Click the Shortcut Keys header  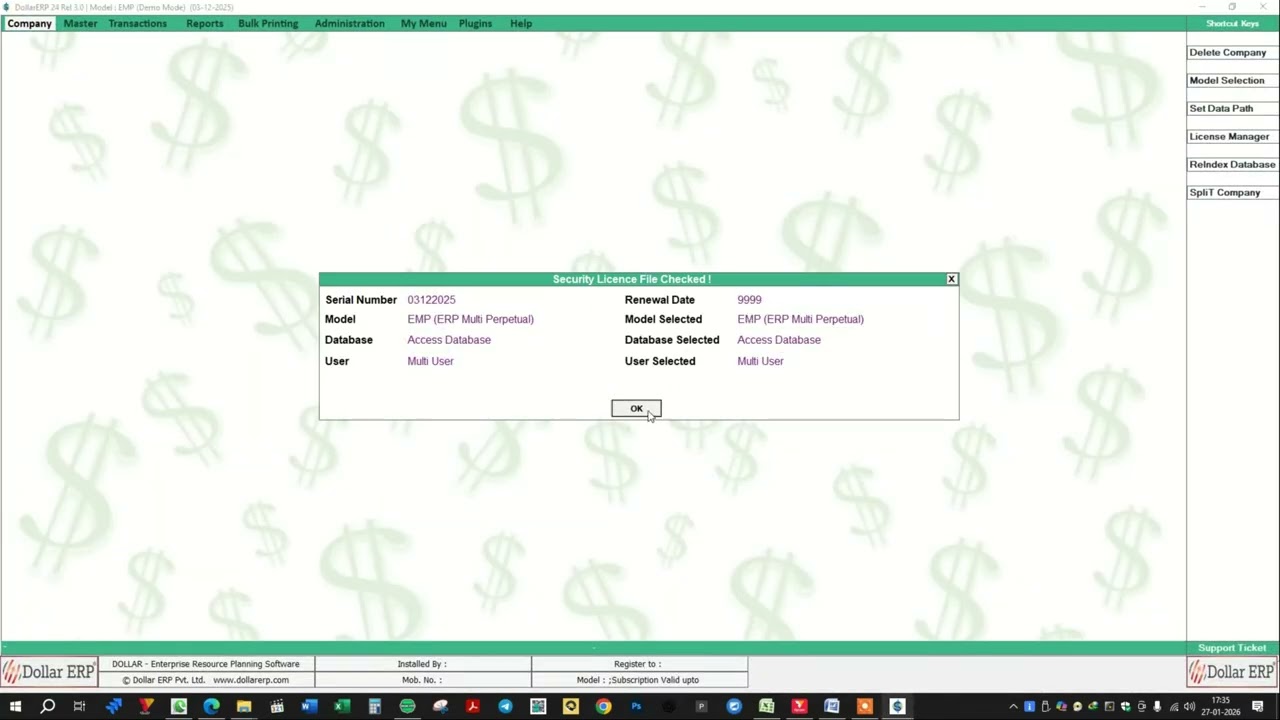[1232, 23]
